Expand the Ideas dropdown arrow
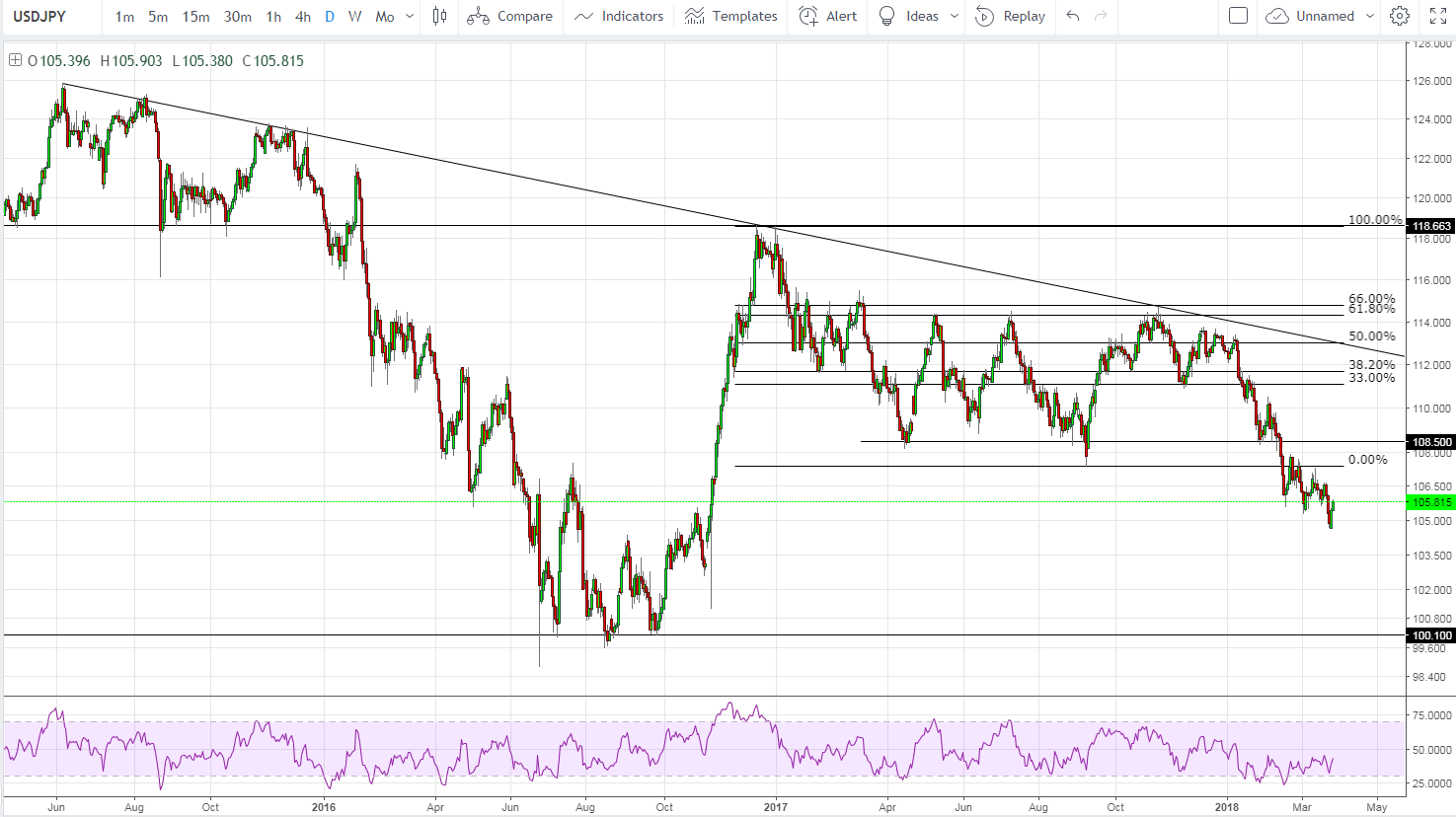This screenshot has height=817, width=1456. tap(954, 17)
